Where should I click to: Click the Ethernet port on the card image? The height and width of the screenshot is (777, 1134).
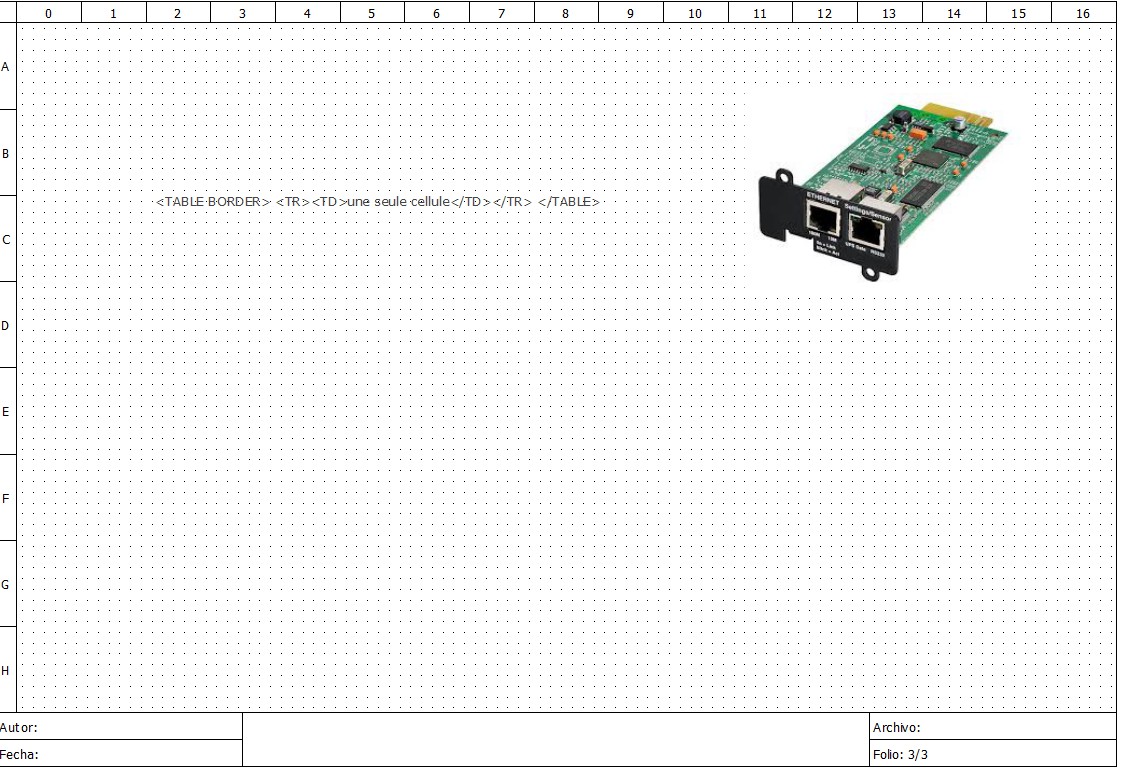(x=823, y=220)
